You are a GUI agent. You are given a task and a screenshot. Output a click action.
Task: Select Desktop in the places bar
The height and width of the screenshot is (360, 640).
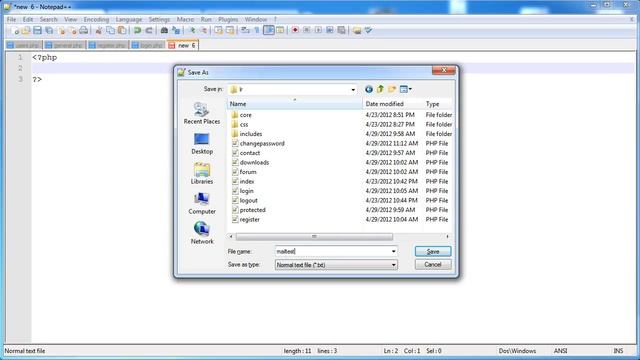202,144
